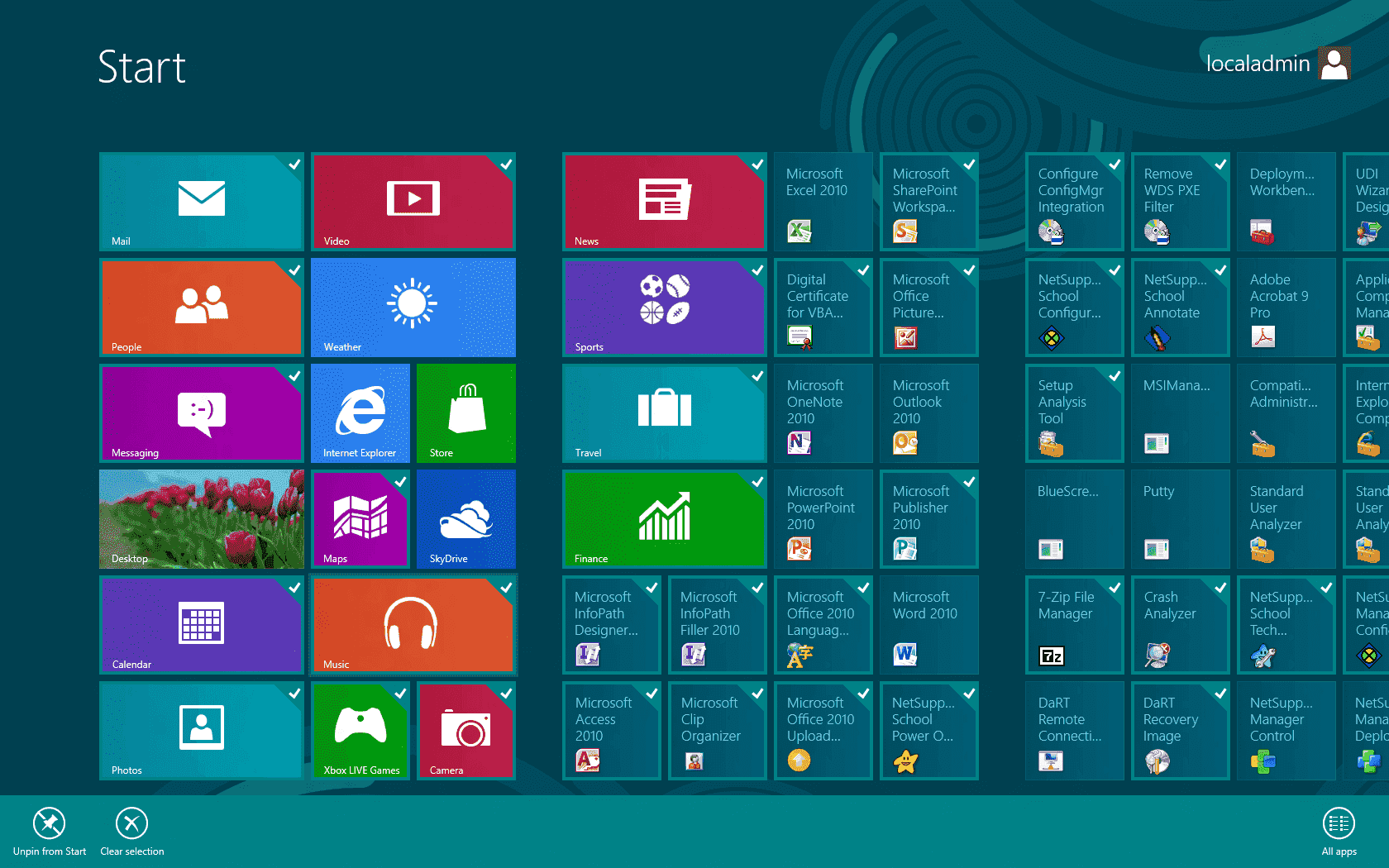Image resolution: width=1389 pixels, height=868 pixels.
Task: Click the 7-Zip File Manager icon
Action: click(x=1051, y=656)
